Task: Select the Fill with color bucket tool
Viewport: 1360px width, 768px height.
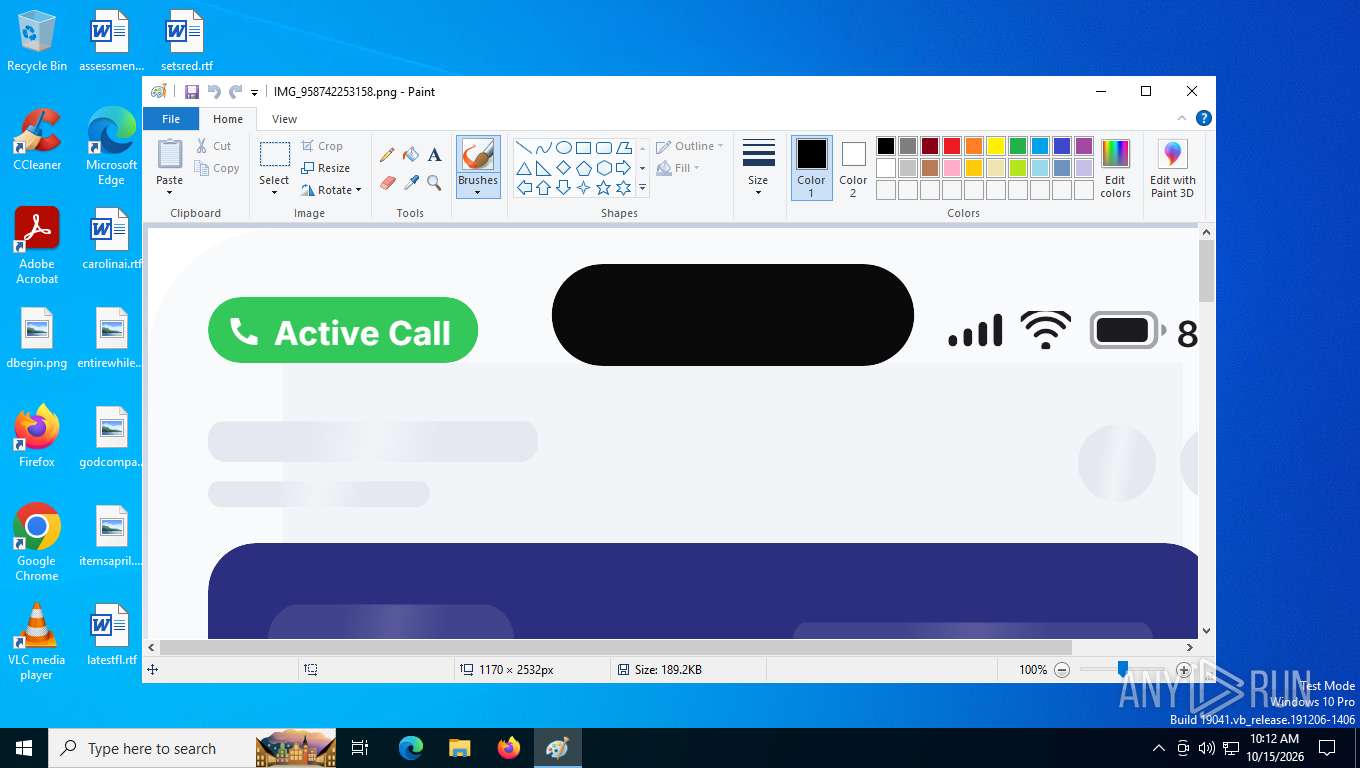Action: point(410,155)
